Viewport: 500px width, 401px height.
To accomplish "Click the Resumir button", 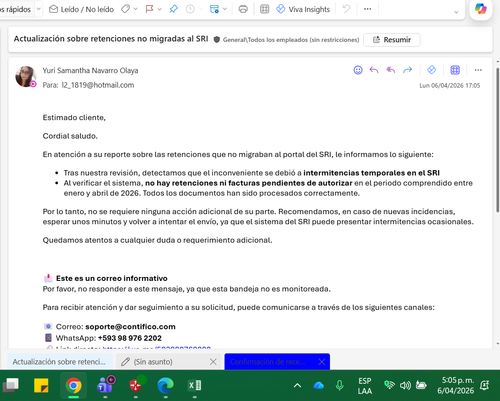I will click(392, 40).
